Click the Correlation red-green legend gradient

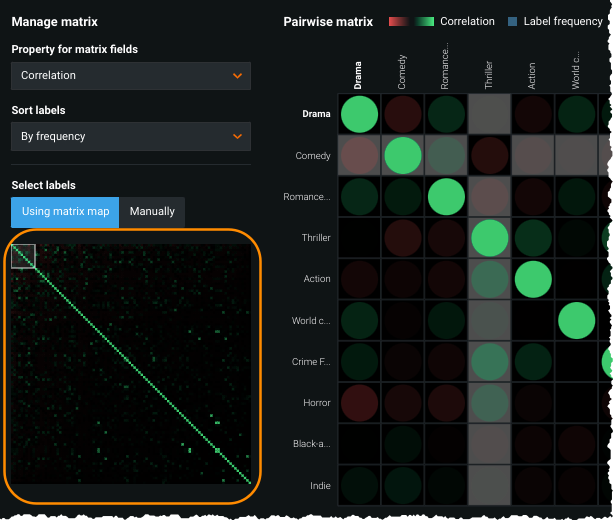point(411,21)
